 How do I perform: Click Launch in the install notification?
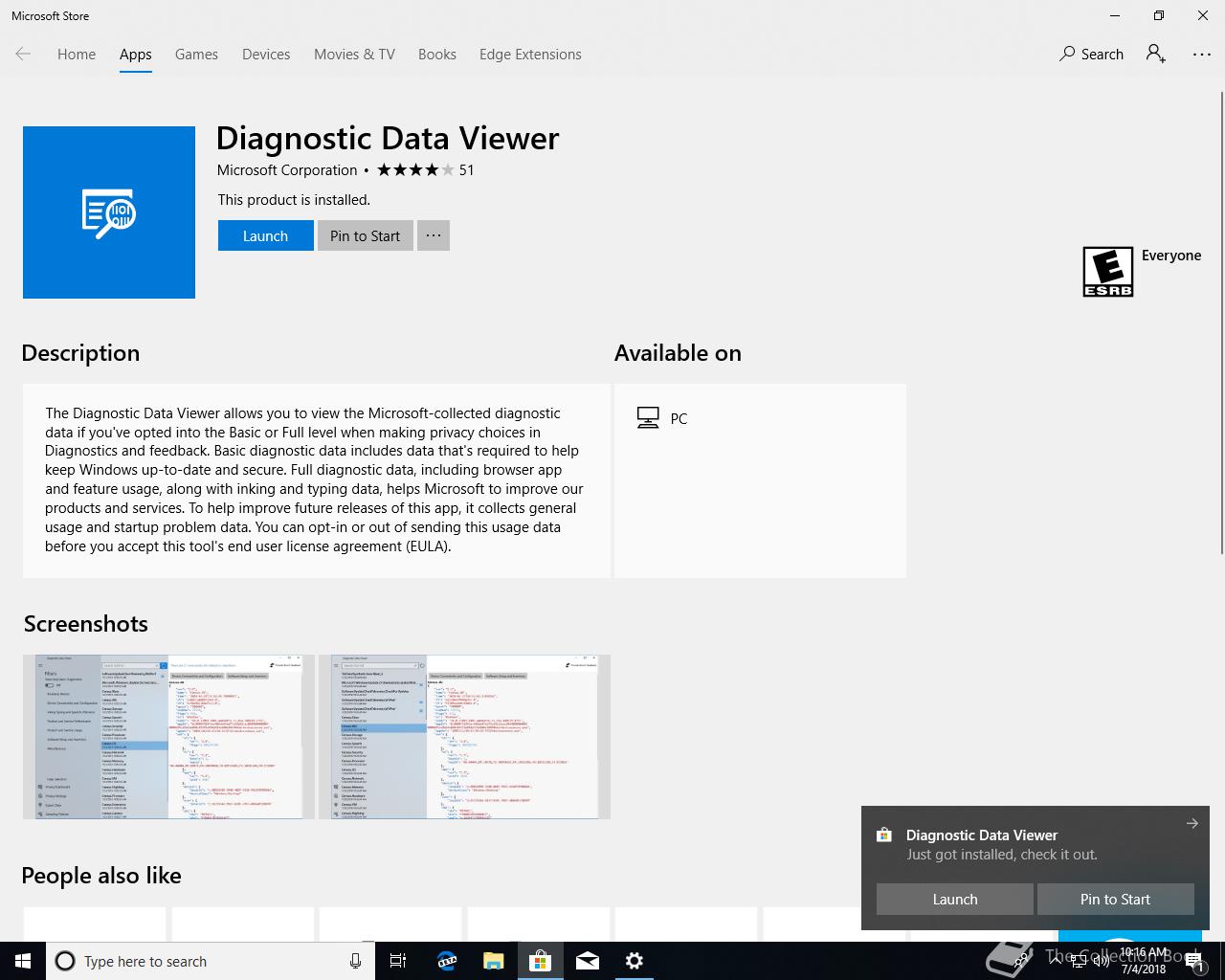click(955, 899)
